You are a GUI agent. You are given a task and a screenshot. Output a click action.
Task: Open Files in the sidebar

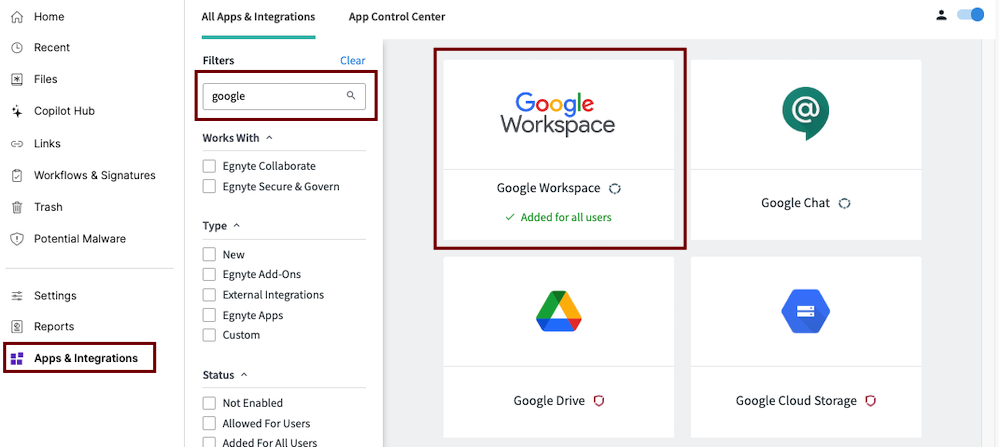tap(45, 80)
